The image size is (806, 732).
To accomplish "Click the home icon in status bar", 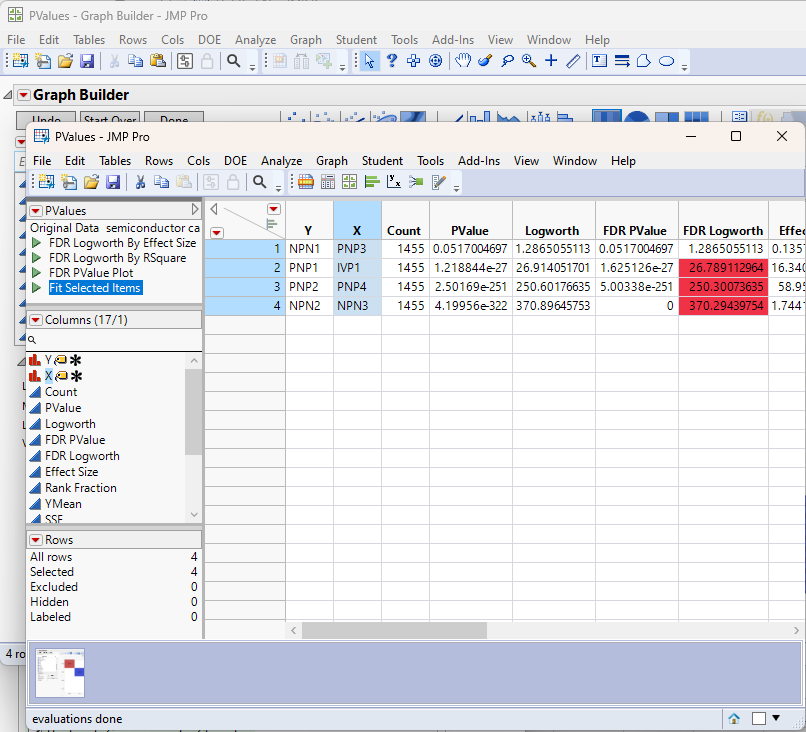I will click(x=734, y=718).
